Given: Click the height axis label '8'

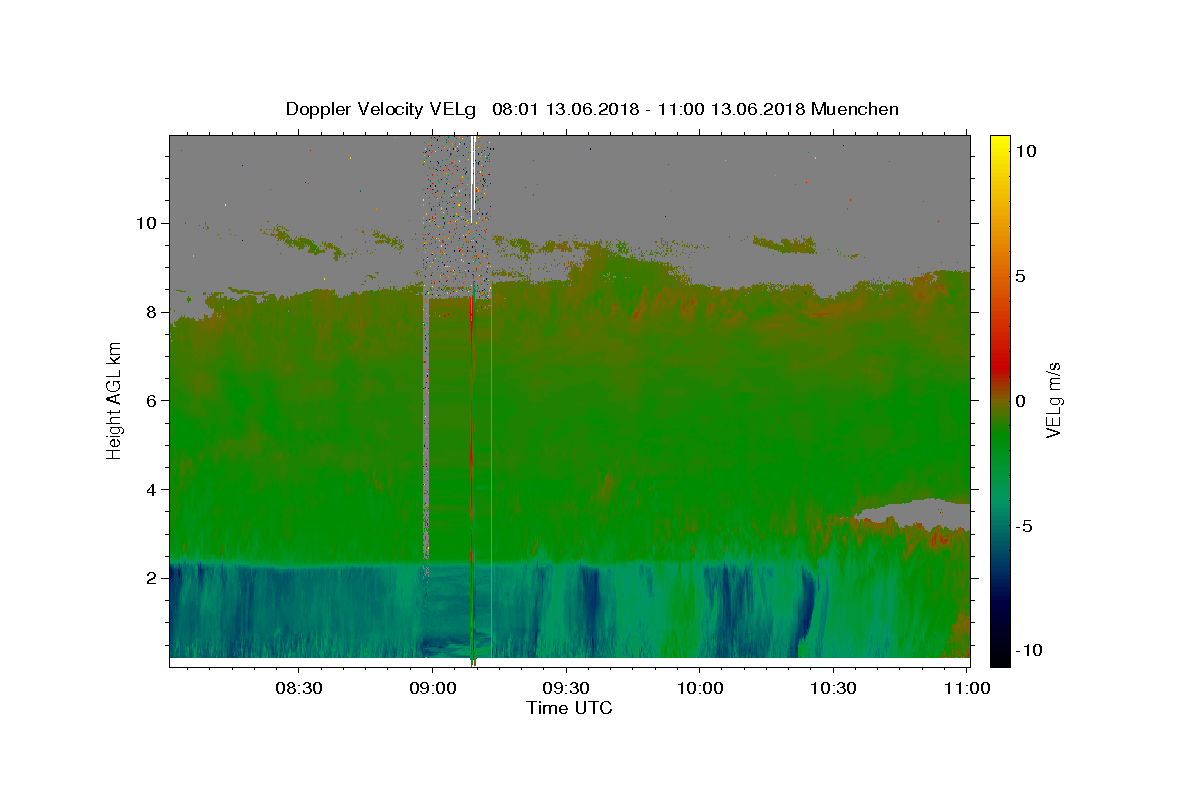Looking at the screenshot, I should [x=151, y=311].
